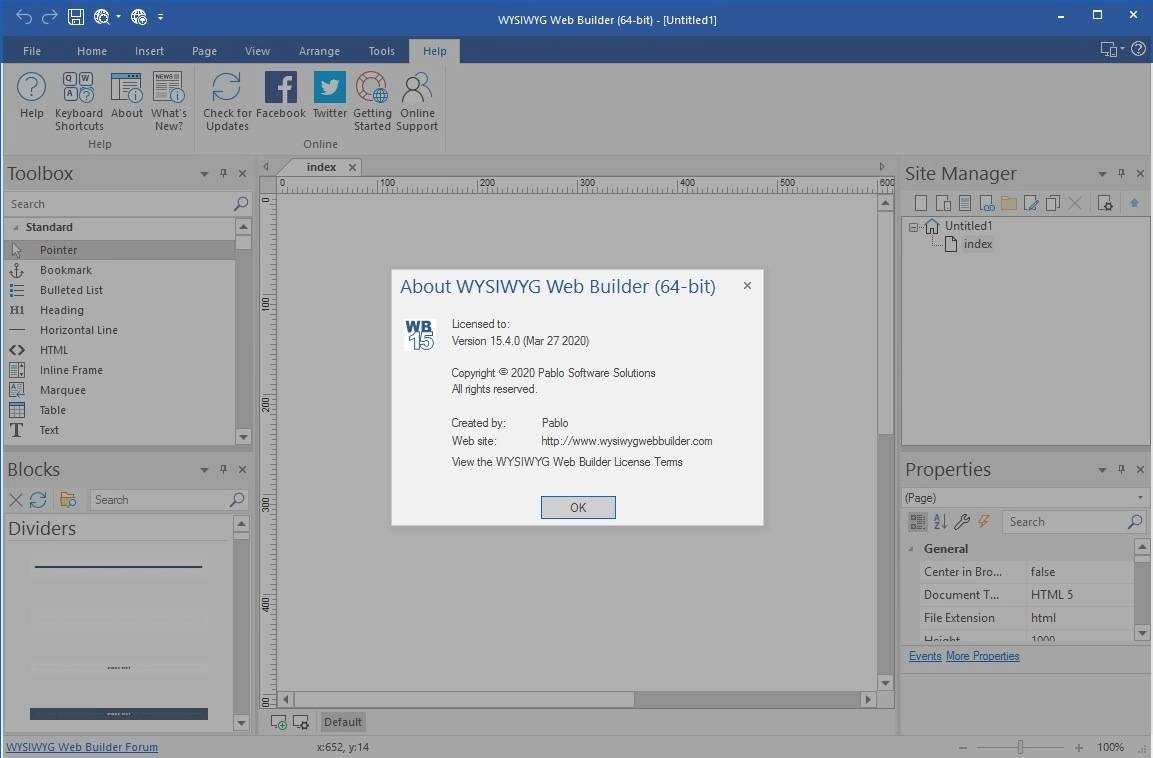Click alphabetical sort icon in Properties
The image size is (1153, 758).
[x=940, y=521]
